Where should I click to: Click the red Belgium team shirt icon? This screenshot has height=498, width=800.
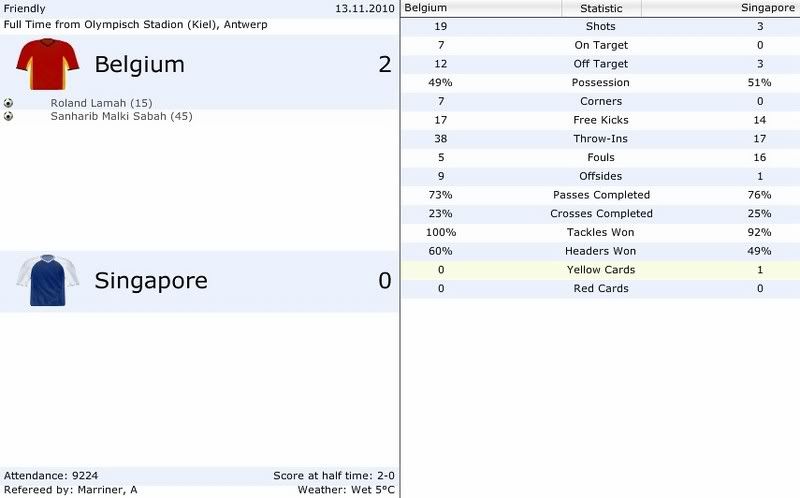[x=47, y=64]
